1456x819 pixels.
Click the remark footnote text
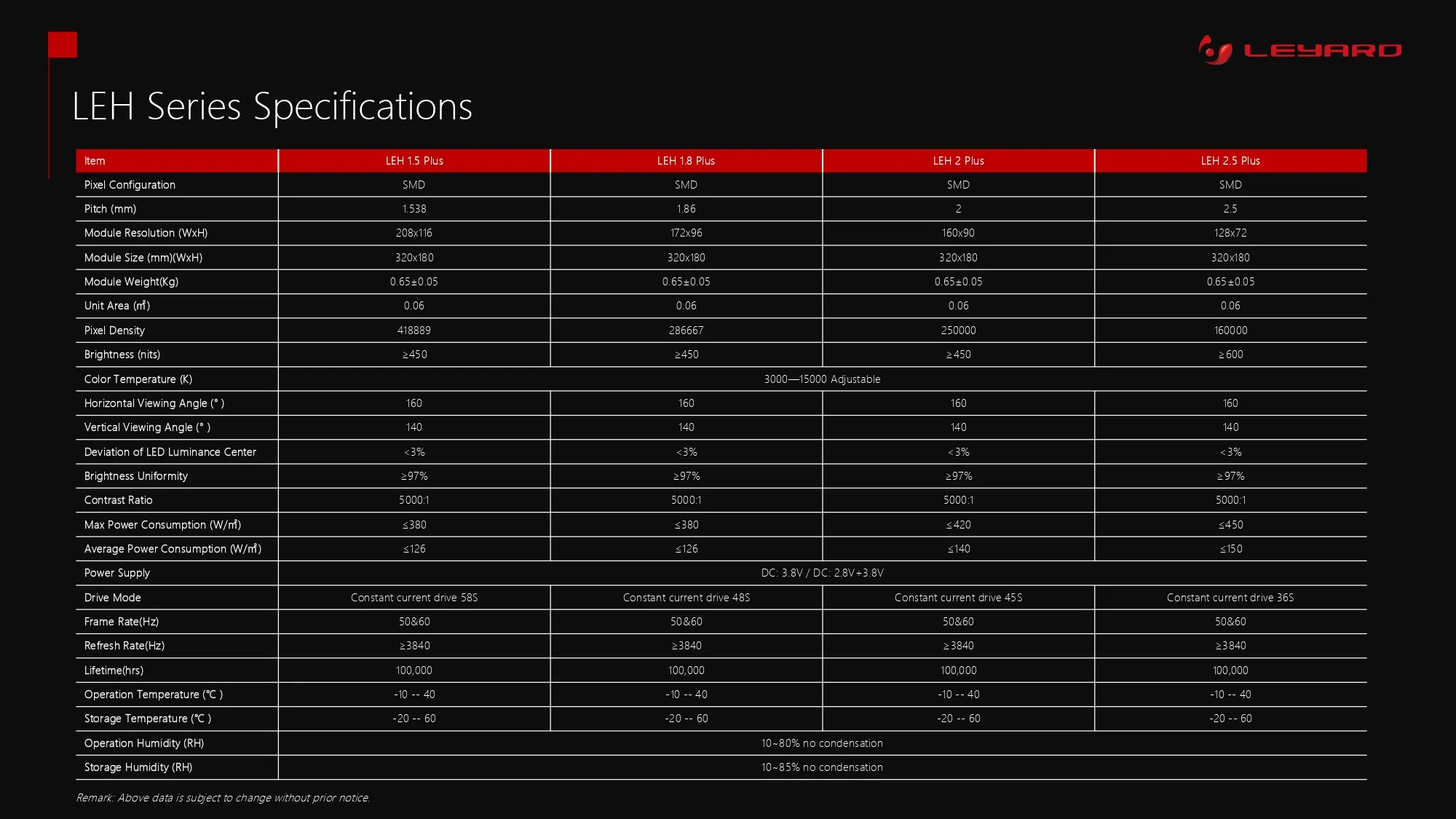(x=223, y=798)
